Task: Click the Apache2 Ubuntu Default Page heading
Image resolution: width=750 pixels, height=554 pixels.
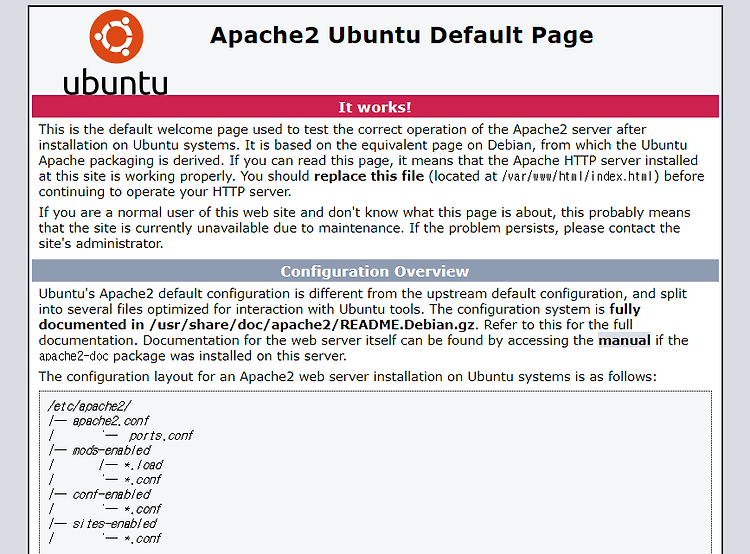Action: (x=401, y=35)
